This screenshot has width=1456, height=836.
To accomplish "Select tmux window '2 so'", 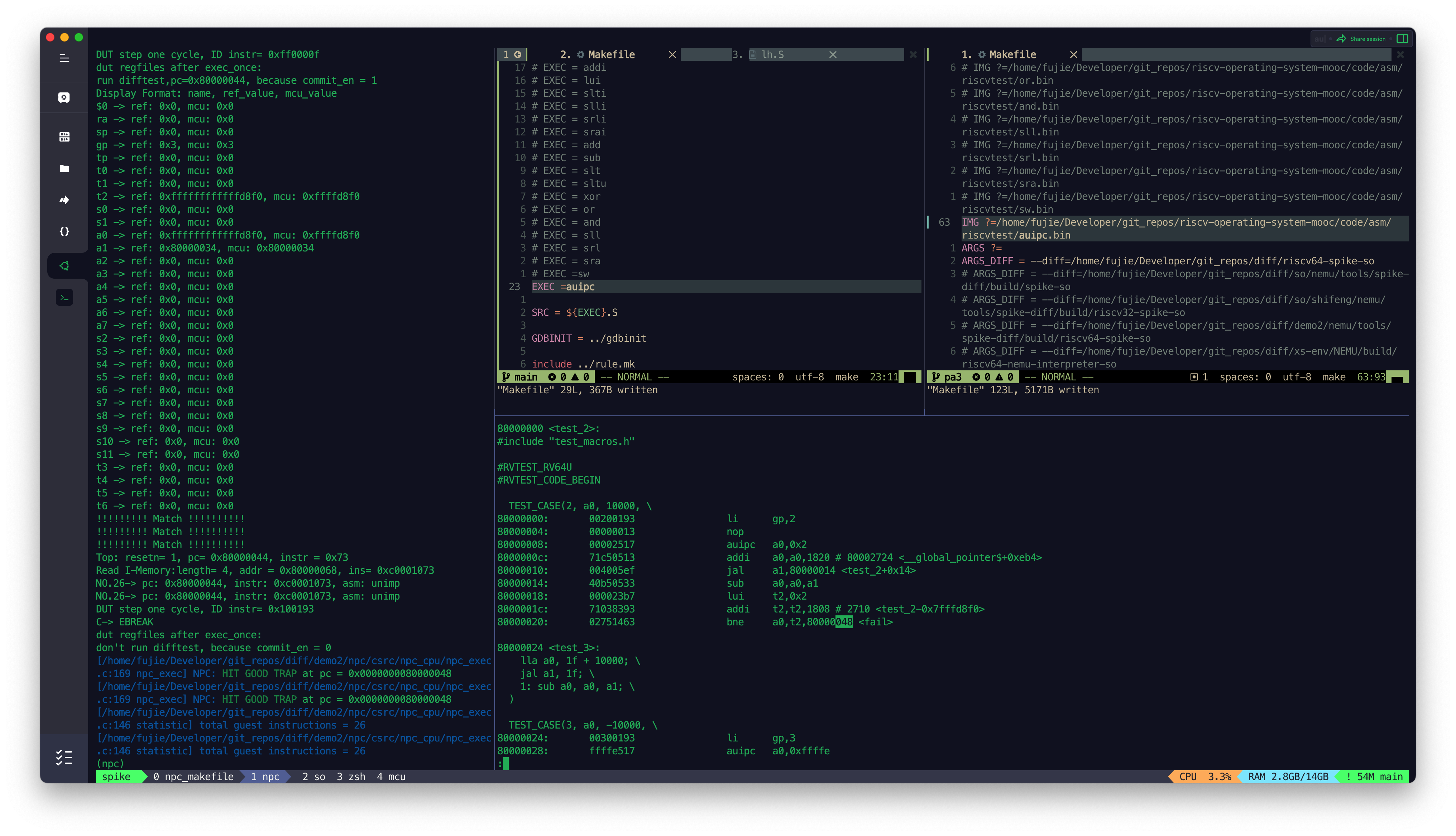I will tap(313, 776).
